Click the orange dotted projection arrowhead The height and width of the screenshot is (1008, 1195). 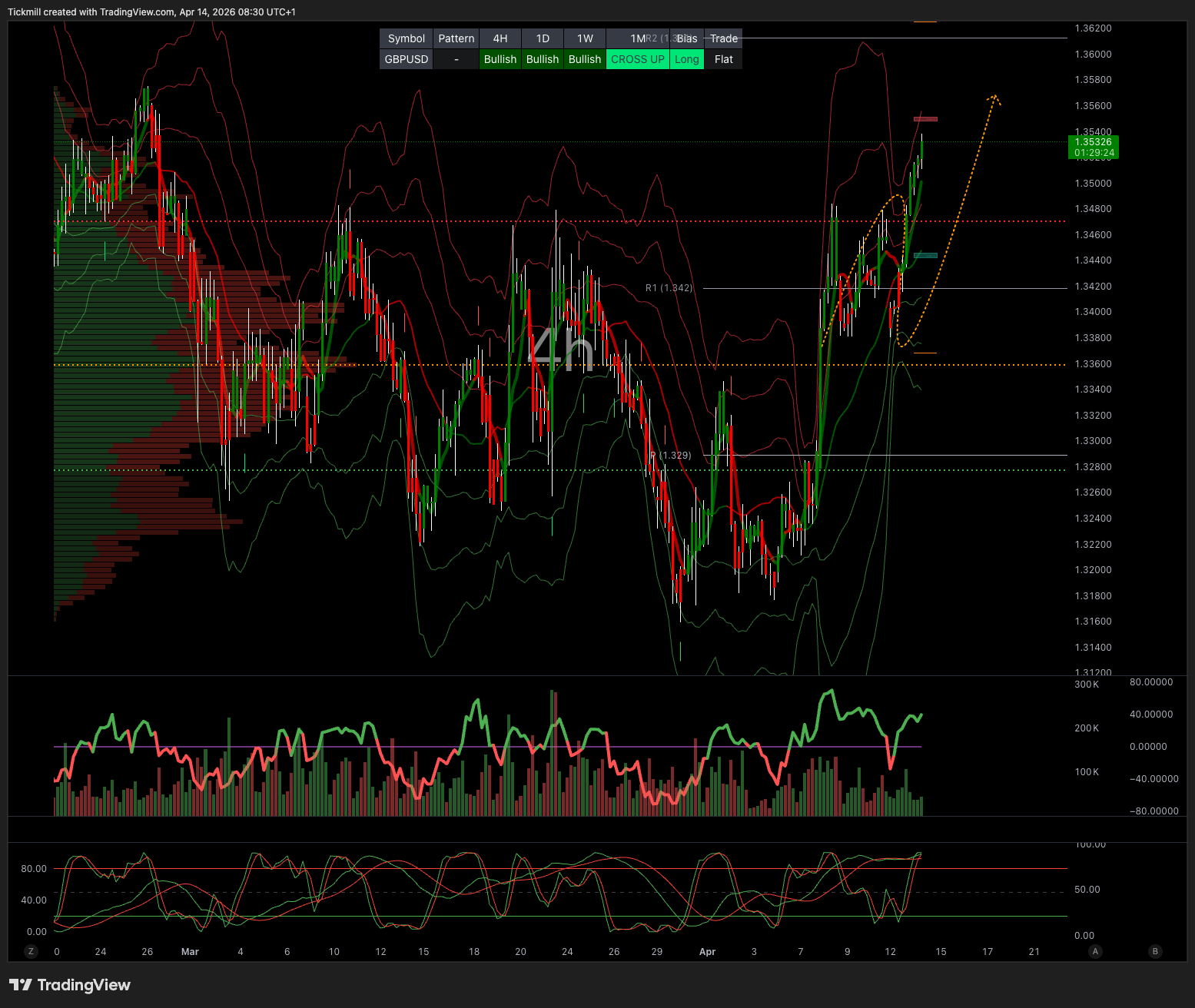[x=994, y=98]
